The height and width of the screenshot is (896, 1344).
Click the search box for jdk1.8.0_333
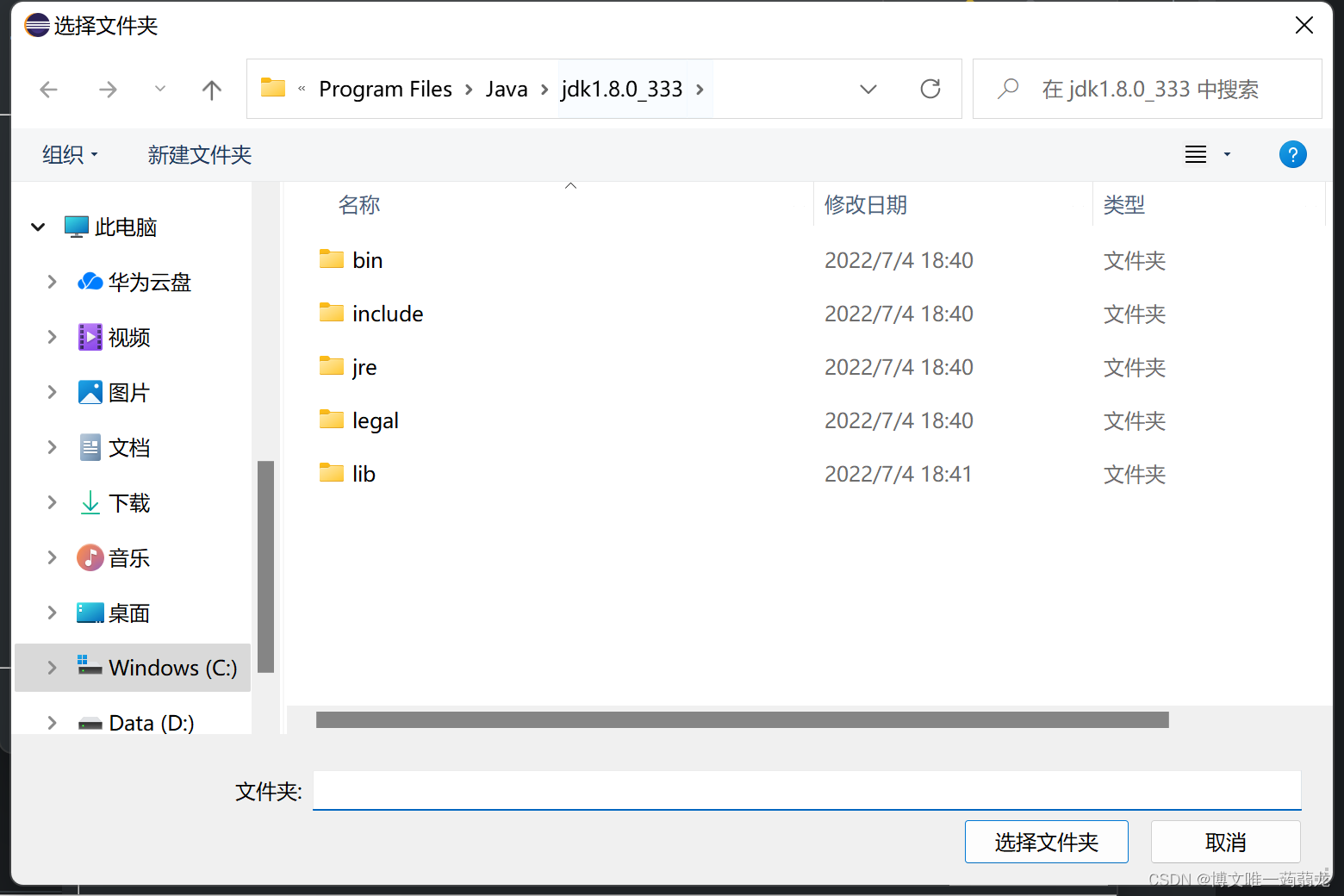coord(1148,89)
